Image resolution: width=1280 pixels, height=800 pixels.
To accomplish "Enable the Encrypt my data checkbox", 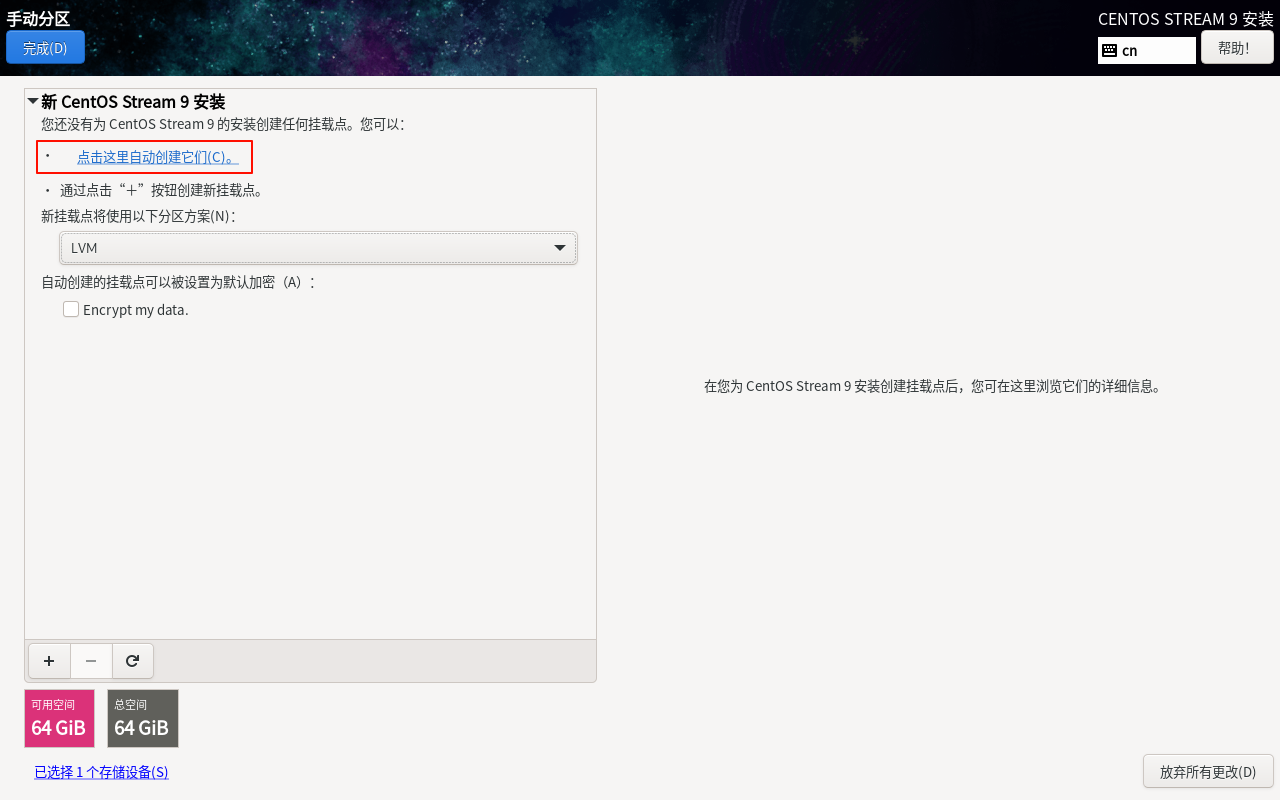I will coord(71,310).
